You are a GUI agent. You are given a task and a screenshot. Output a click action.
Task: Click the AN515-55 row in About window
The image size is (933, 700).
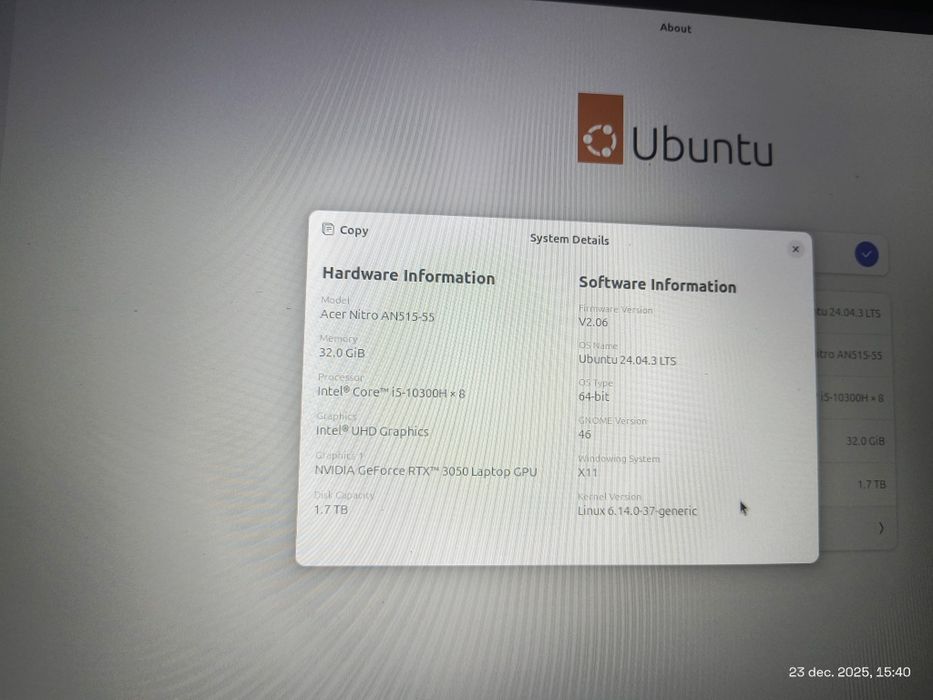click(x=853, y=355)
